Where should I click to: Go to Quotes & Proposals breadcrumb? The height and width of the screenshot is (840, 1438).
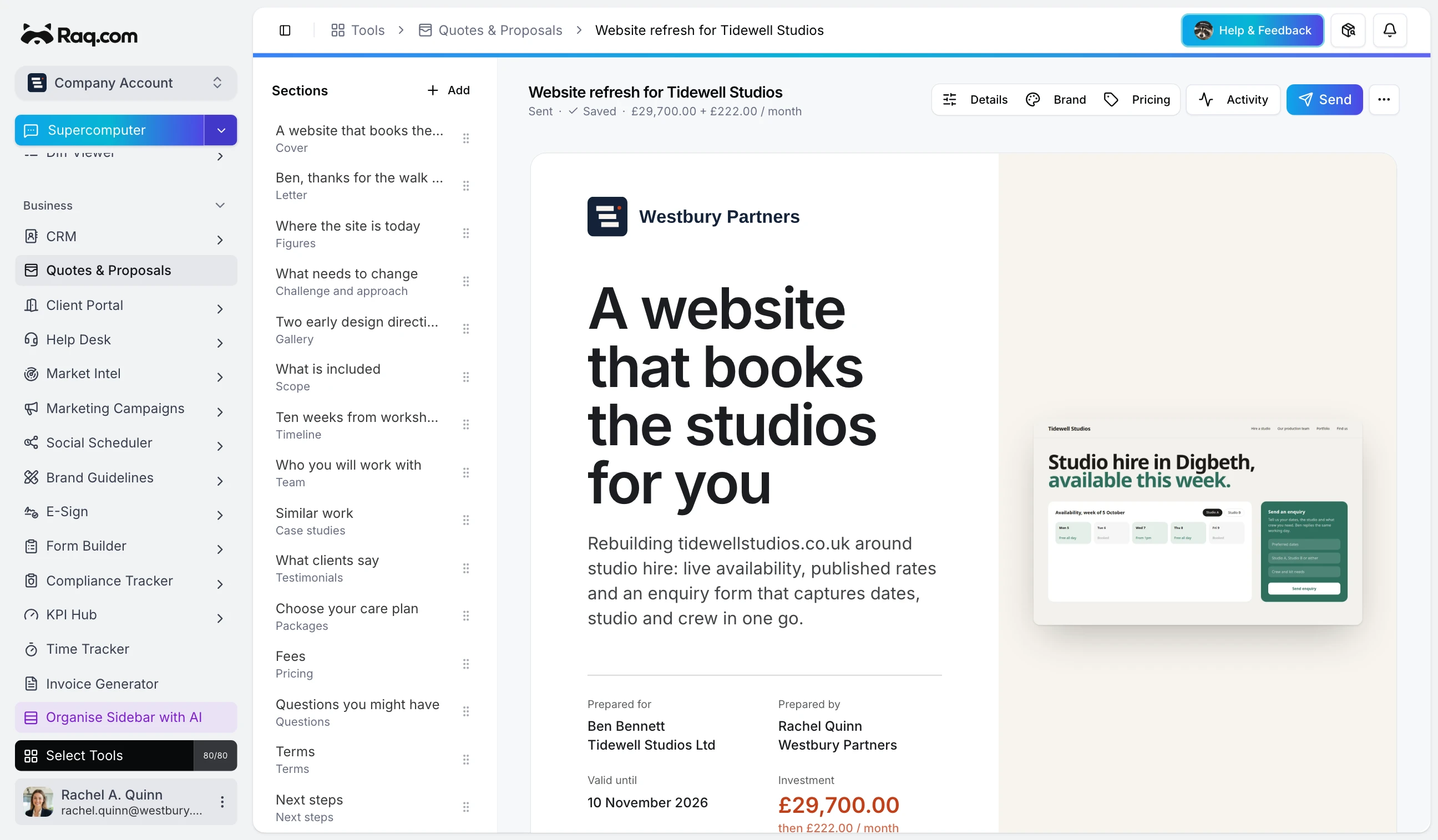click(490, 30)
